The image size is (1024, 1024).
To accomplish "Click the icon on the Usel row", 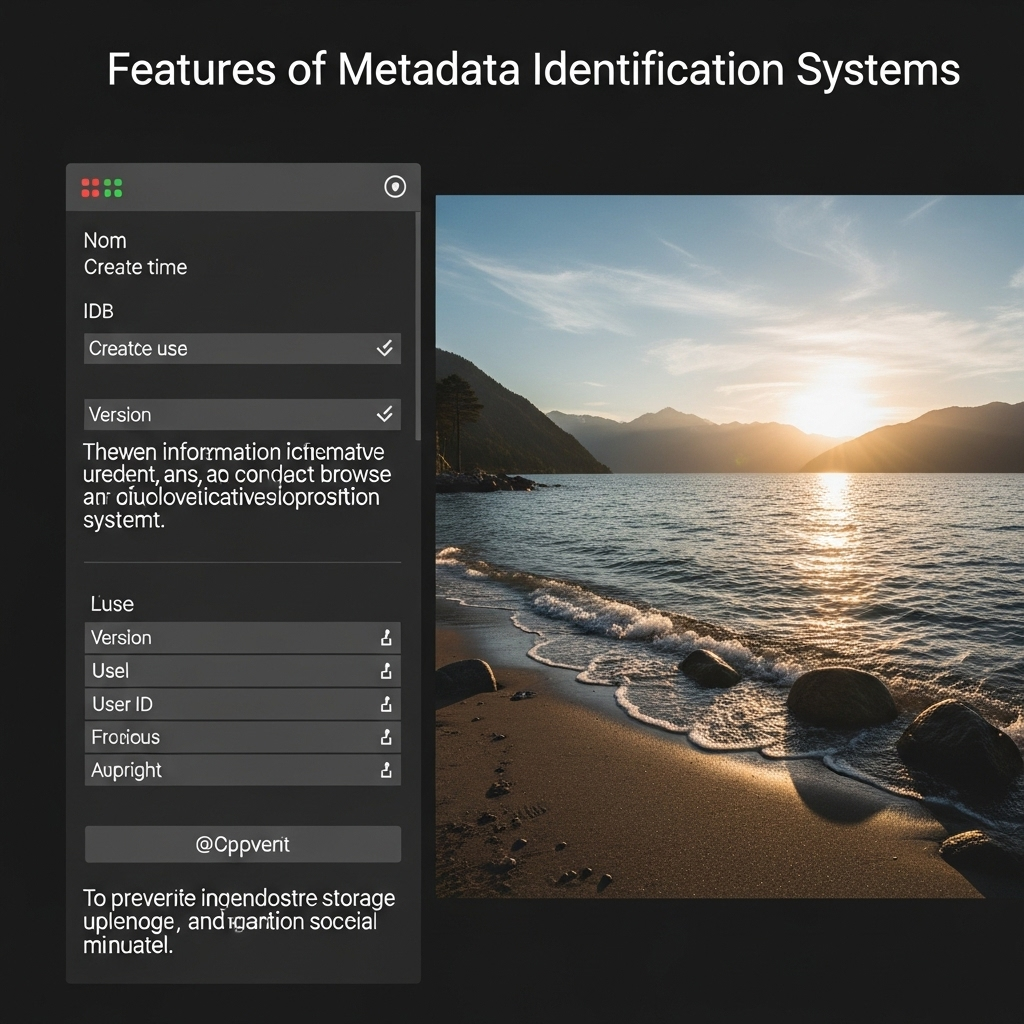I will [387, 671].
